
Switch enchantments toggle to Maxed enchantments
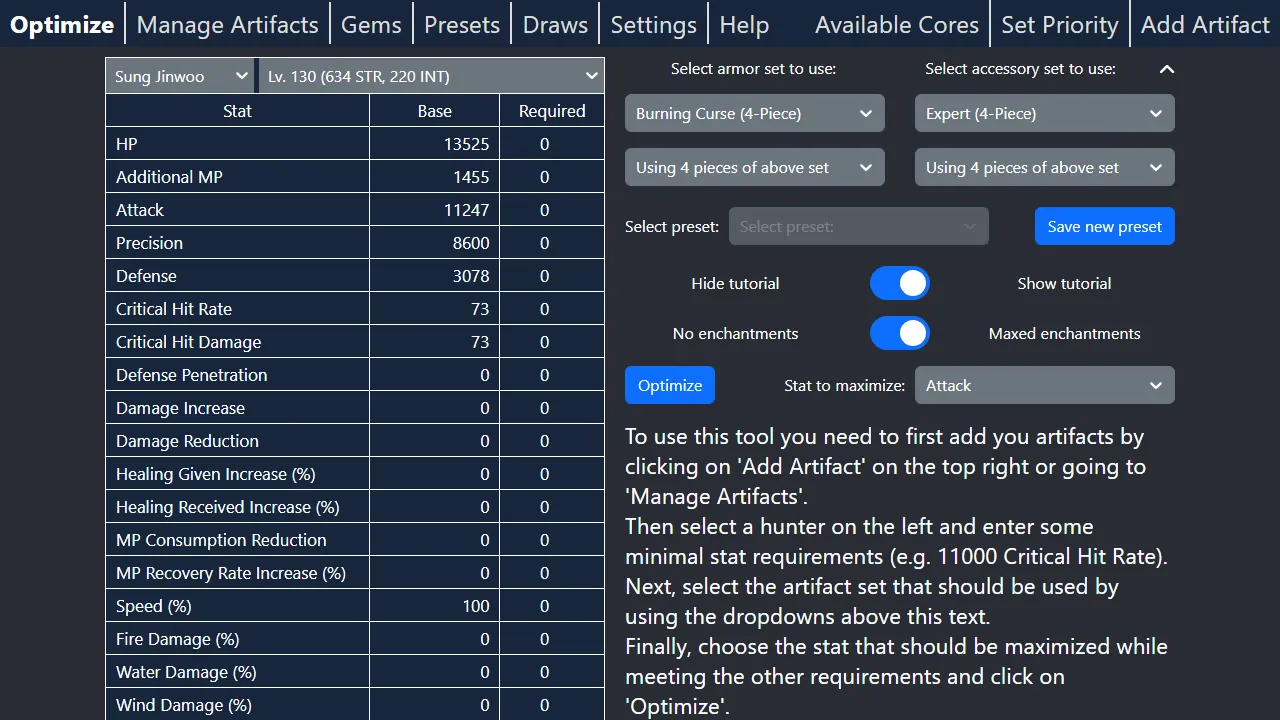coord(899,333)
